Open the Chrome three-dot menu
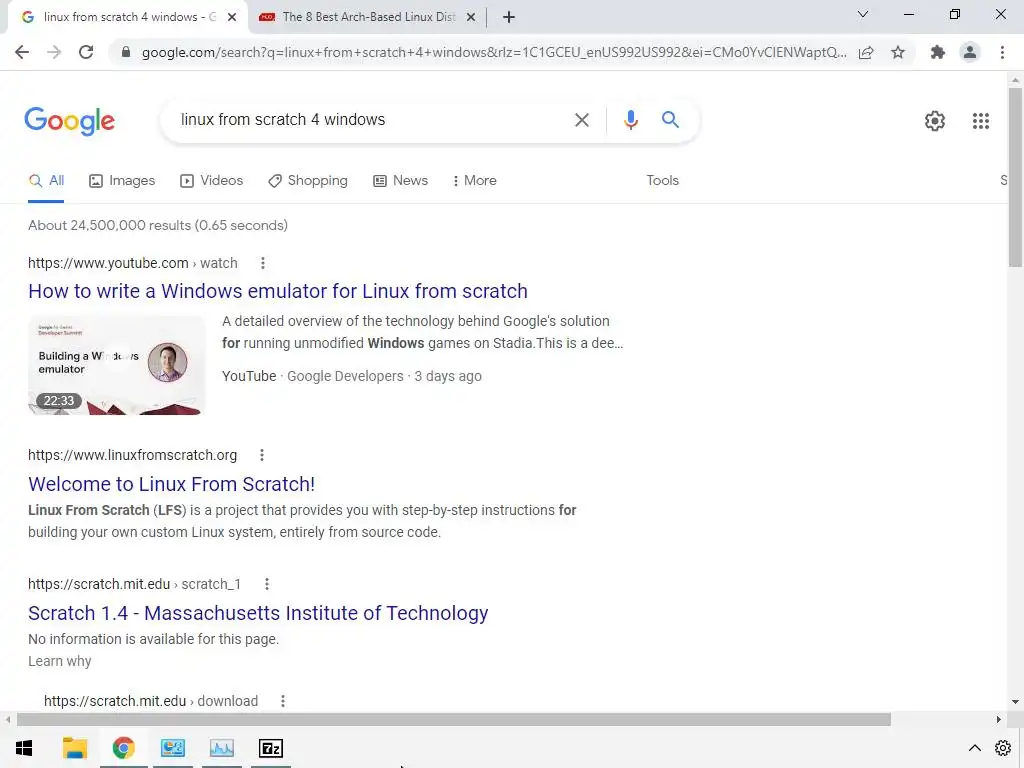The height and width of the screenshot is (768, 1024). point(1002,52)
